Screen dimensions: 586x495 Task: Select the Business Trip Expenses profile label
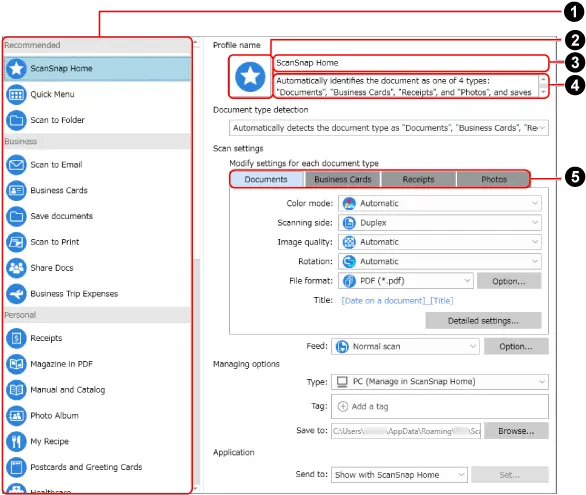74,294
